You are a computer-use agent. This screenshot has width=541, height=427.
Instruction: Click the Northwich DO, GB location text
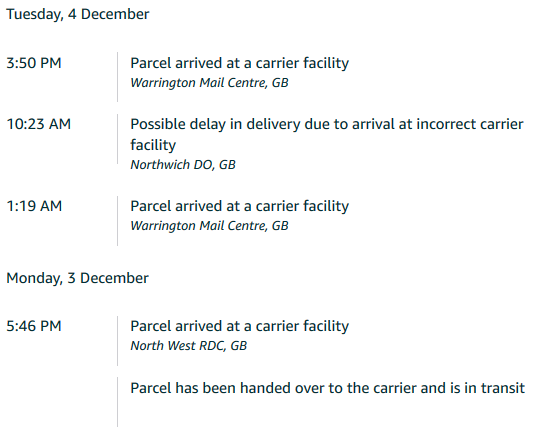pyautogui.click(x=183, y=165)
